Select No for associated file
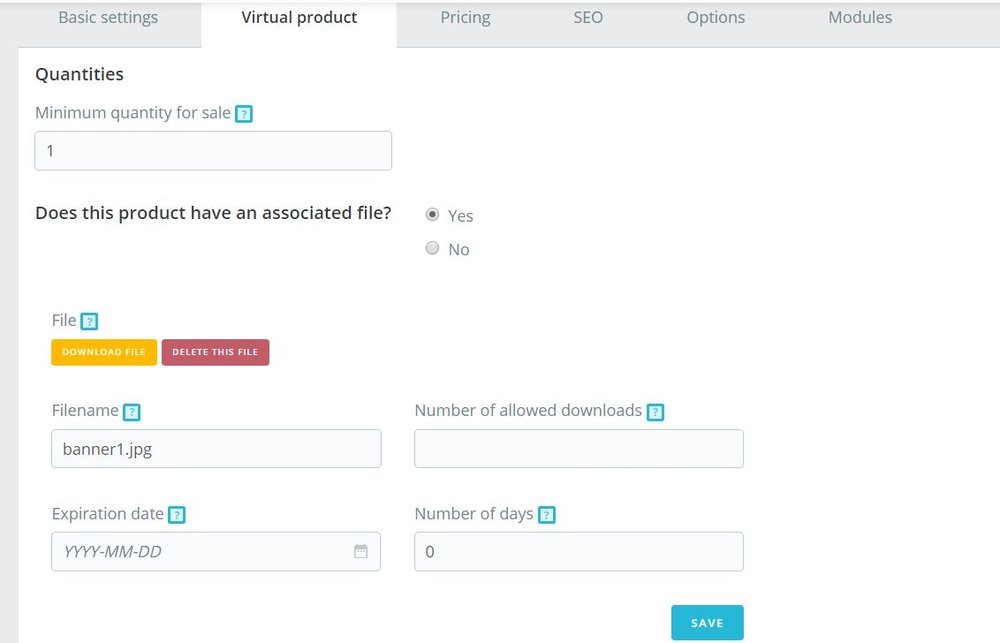The width and height of the screenshot is (1000, 643). 432,248
